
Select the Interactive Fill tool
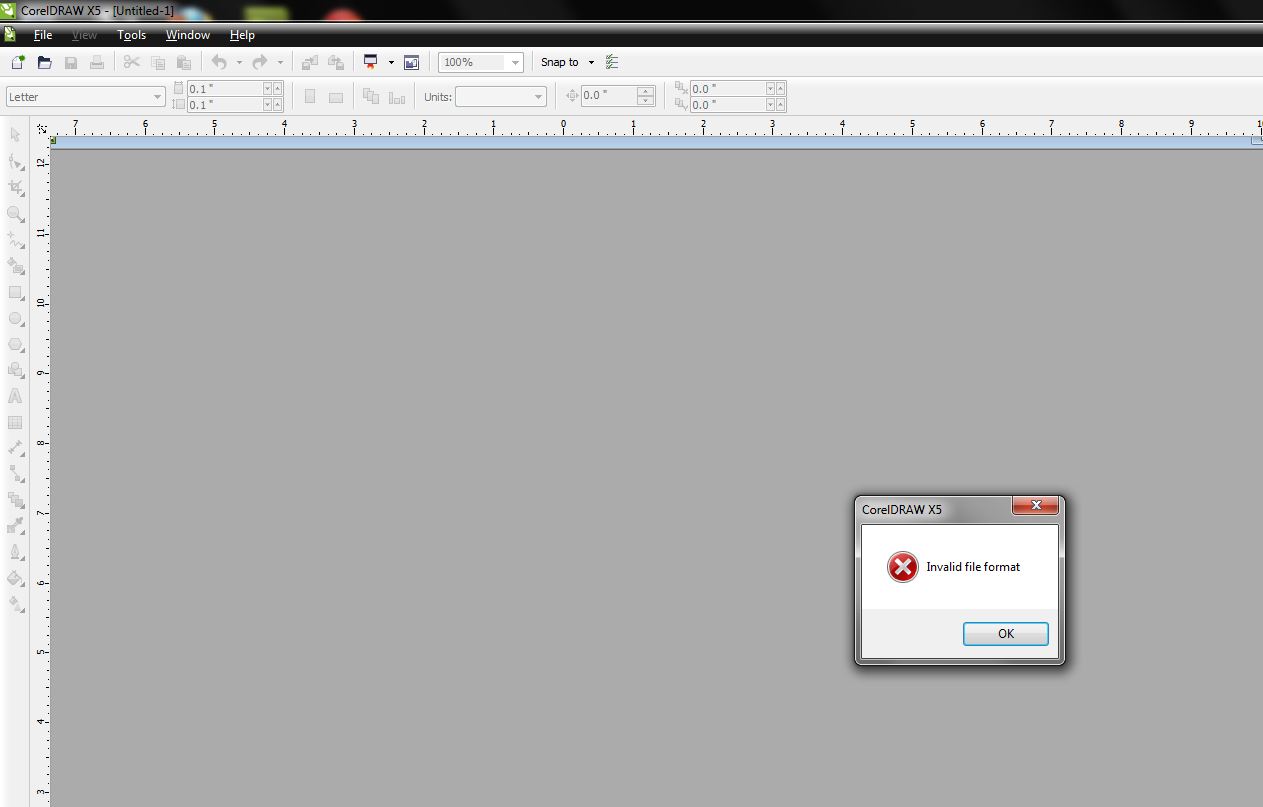click(16, 604)
